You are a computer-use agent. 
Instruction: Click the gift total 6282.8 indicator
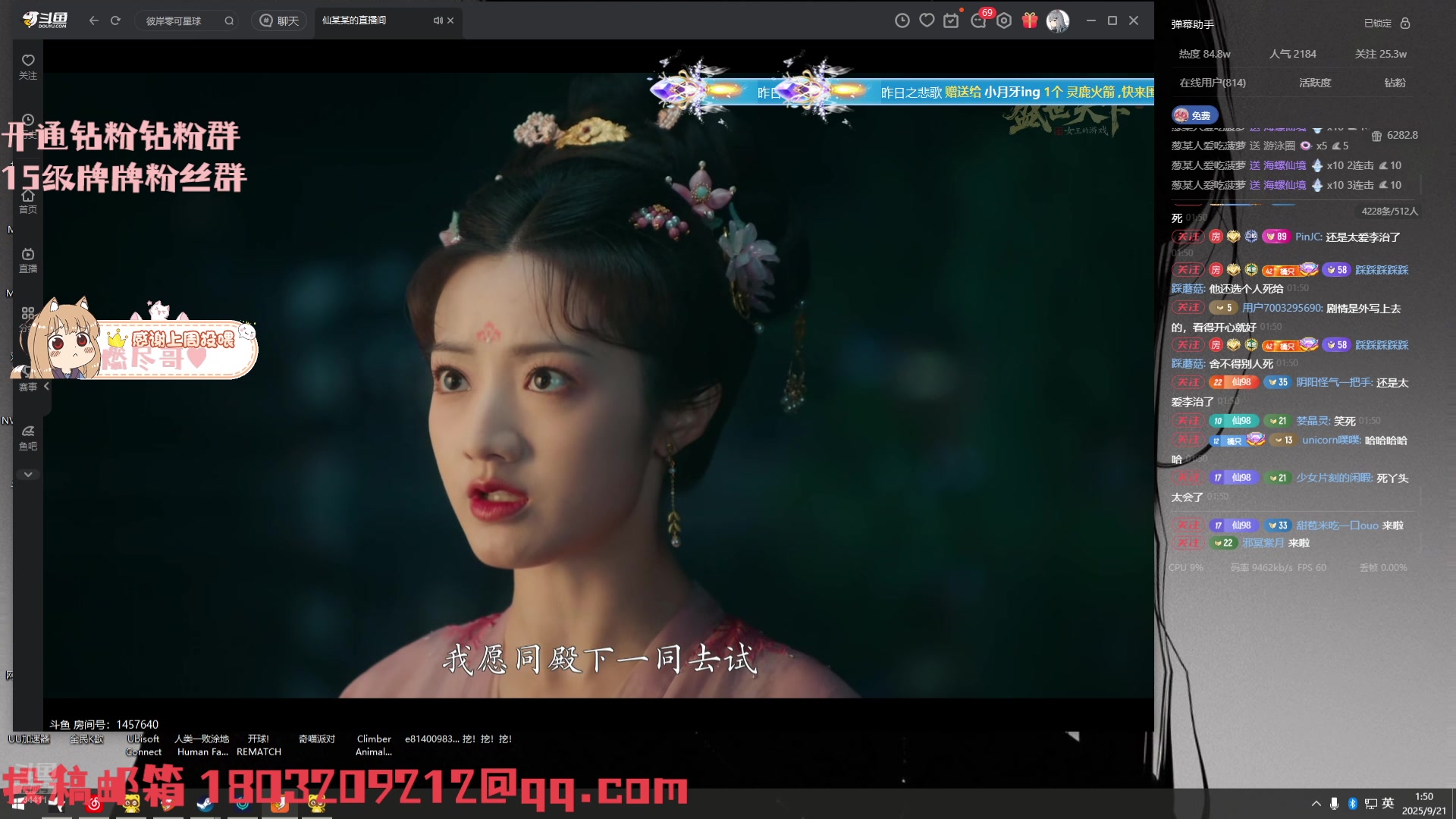click(1394, 135)
